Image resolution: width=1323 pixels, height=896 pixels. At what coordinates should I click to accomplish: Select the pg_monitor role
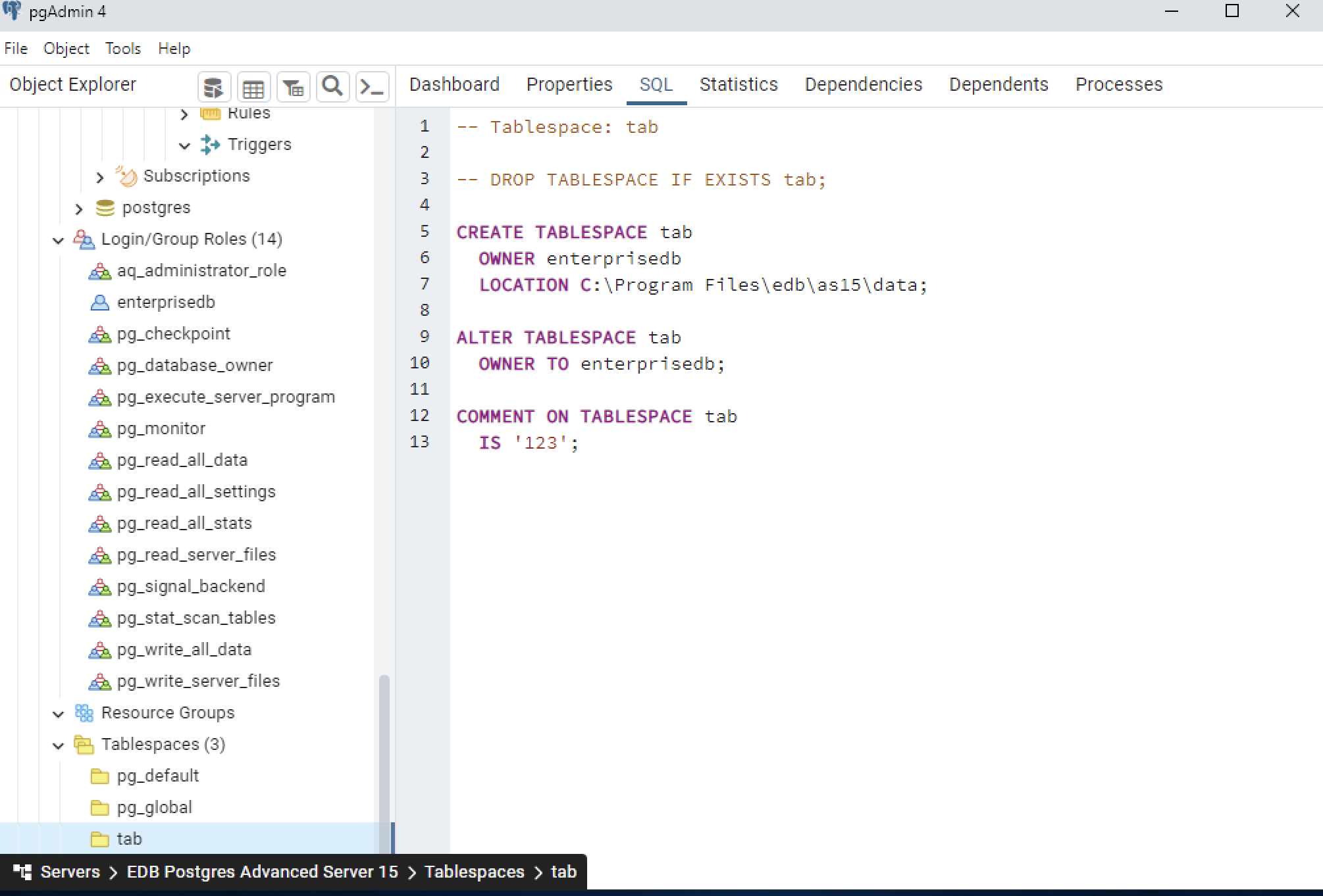pos(161,428)
